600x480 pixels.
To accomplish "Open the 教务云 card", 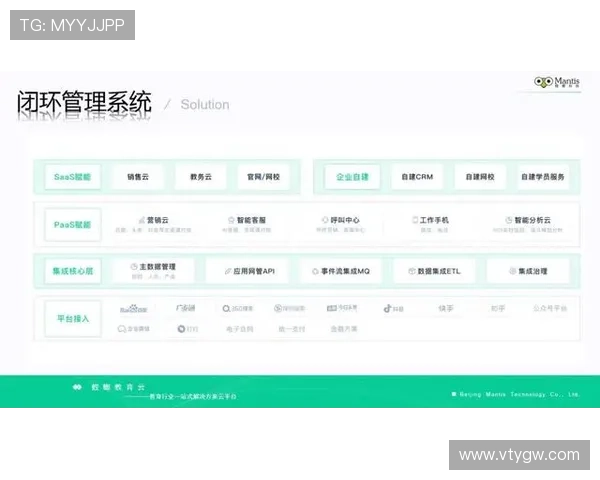I will [201, 177].
